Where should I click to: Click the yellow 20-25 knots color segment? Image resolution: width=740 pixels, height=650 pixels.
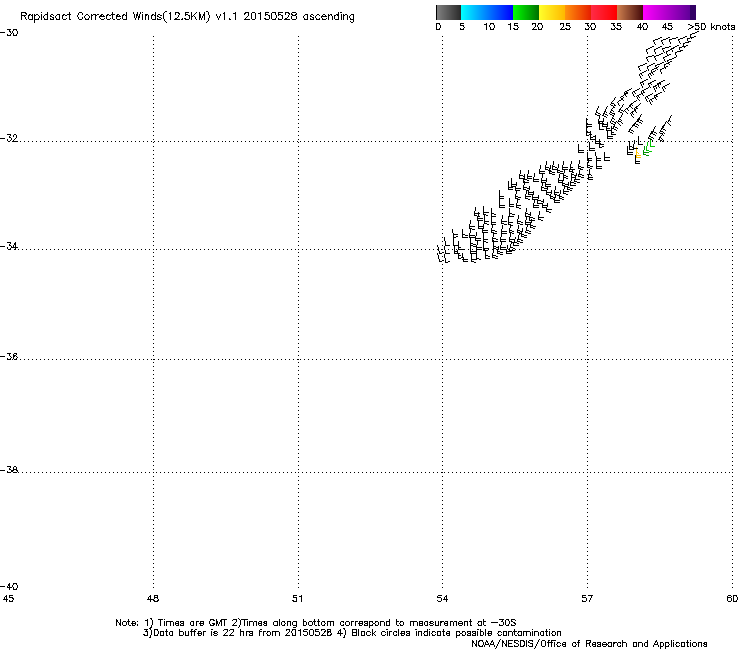(x=552, y=12)
